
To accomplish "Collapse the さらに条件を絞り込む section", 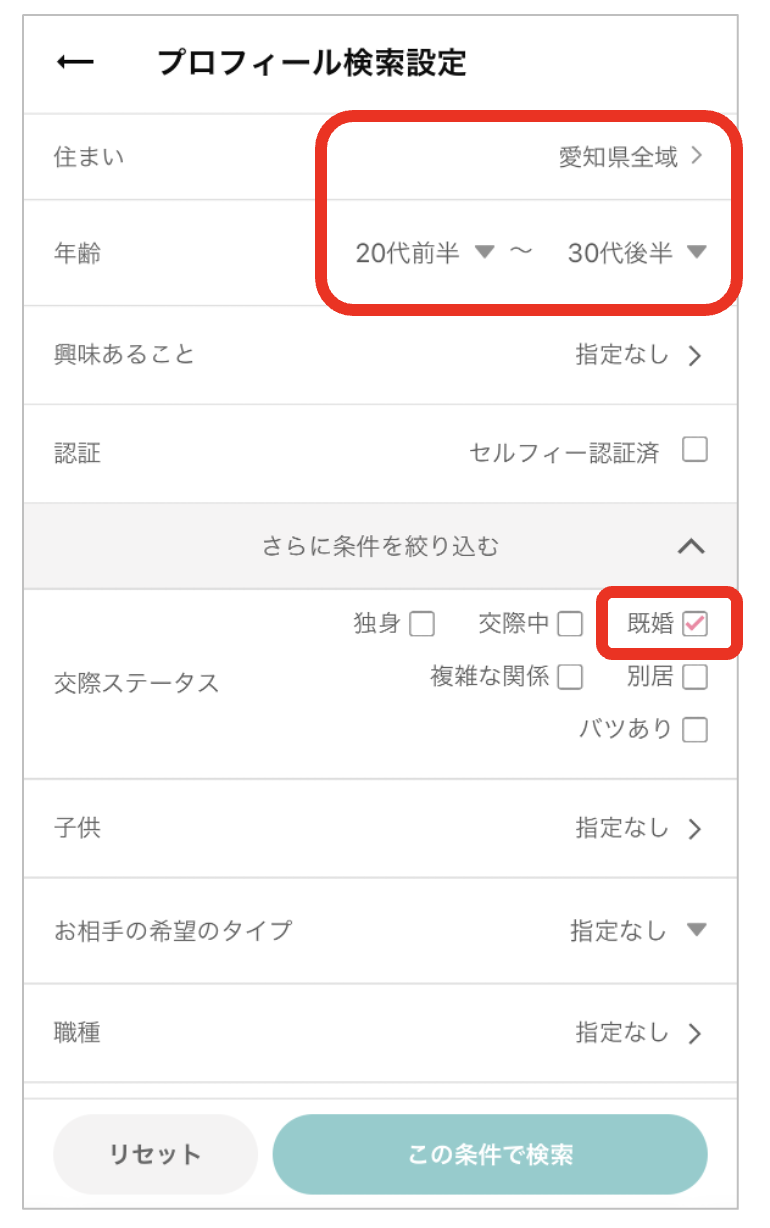I will (x=691, y=546).
